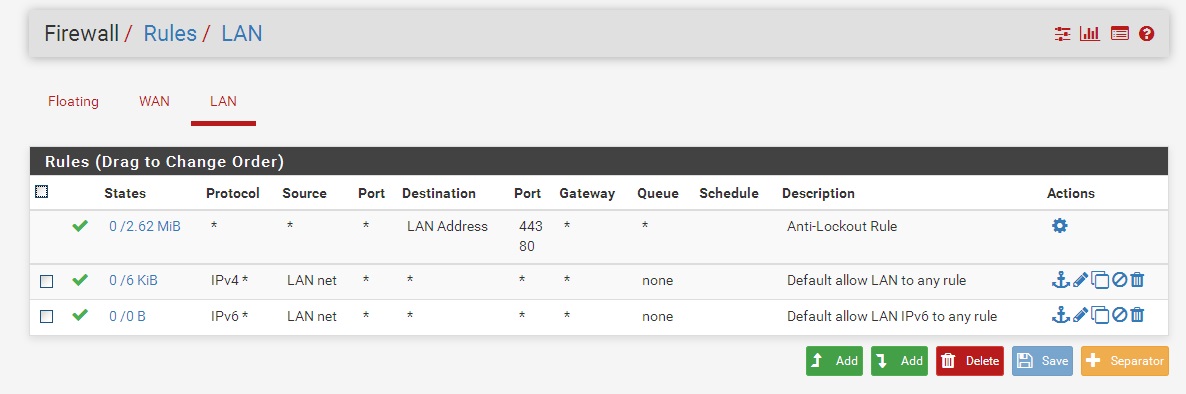
Task: Click Add rule to top button
Action: point(835,361)
